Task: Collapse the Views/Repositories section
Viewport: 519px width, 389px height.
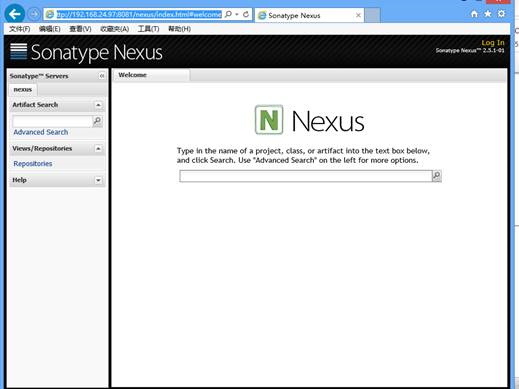Action: point(98,148)
